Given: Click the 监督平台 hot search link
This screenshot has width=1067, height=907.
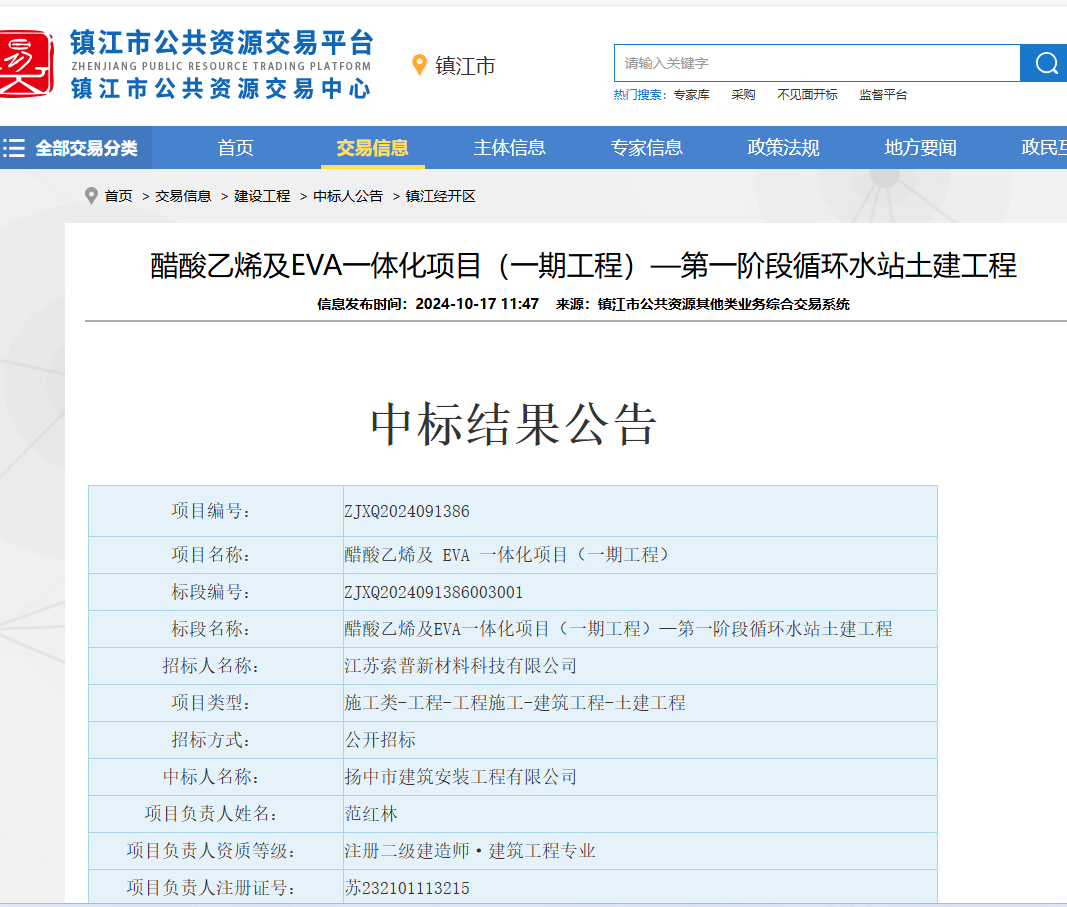Looking at the screenshot, I should click(x=883, y=95).
